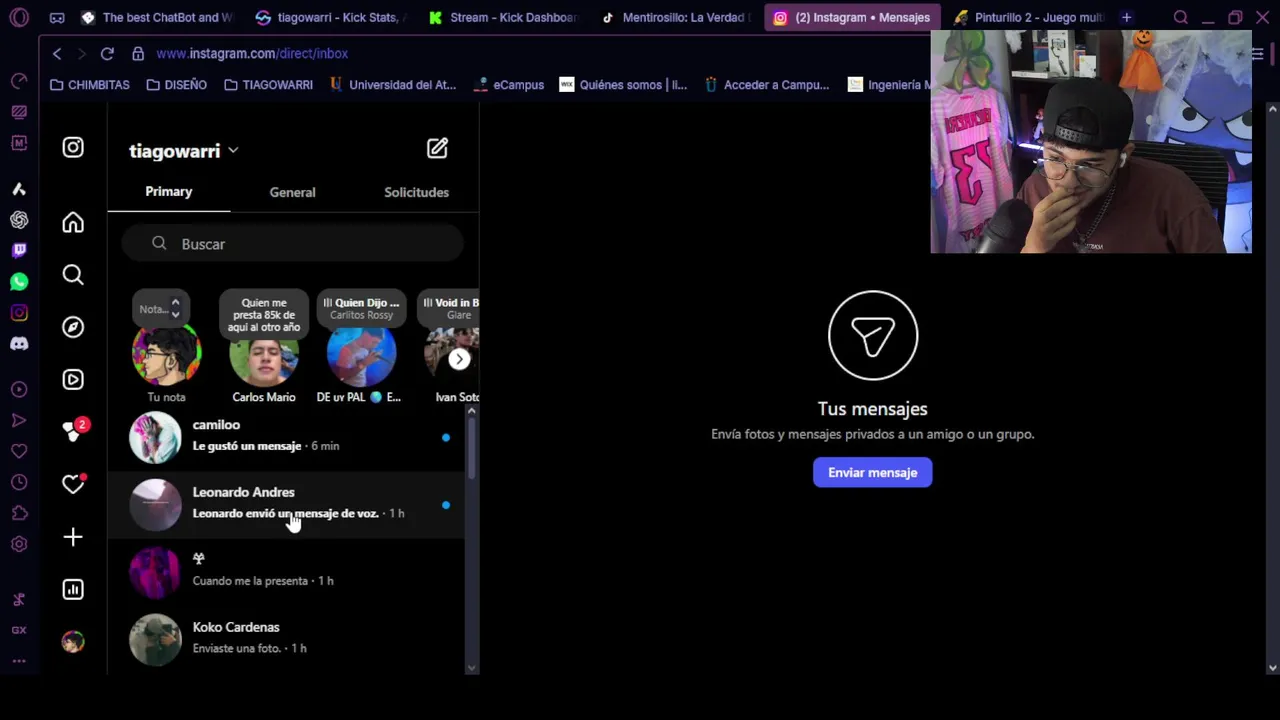The image size is (1280, 720).
Task: Open Twitch in Opera sidebar
Action: click(19, 250)
